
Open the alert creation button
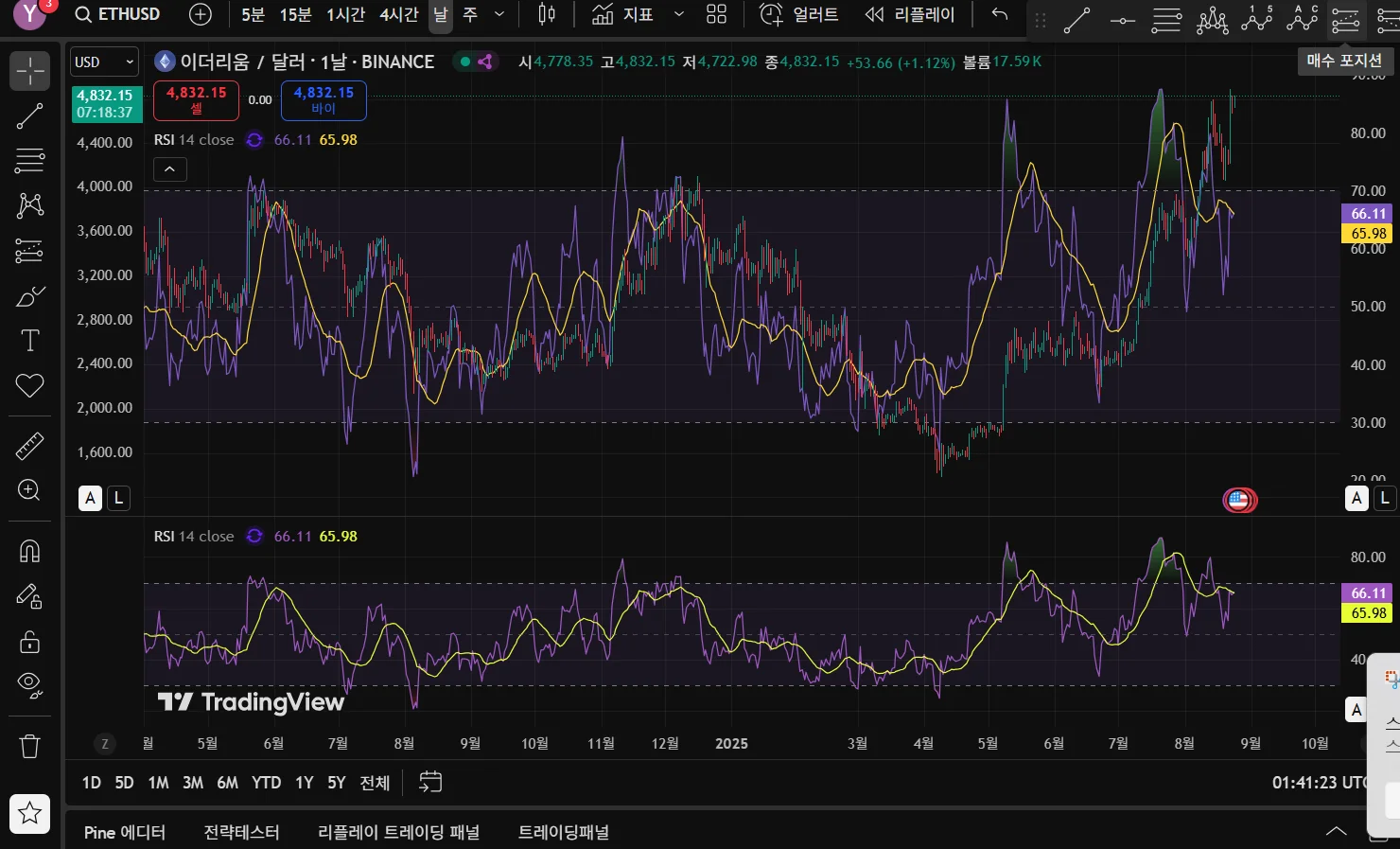click(x=799, y=14)
